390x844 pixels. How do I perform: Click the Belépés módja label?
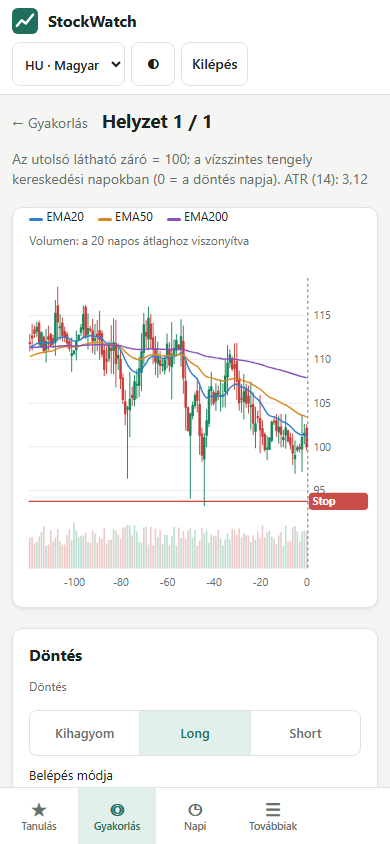pos(70,776)
